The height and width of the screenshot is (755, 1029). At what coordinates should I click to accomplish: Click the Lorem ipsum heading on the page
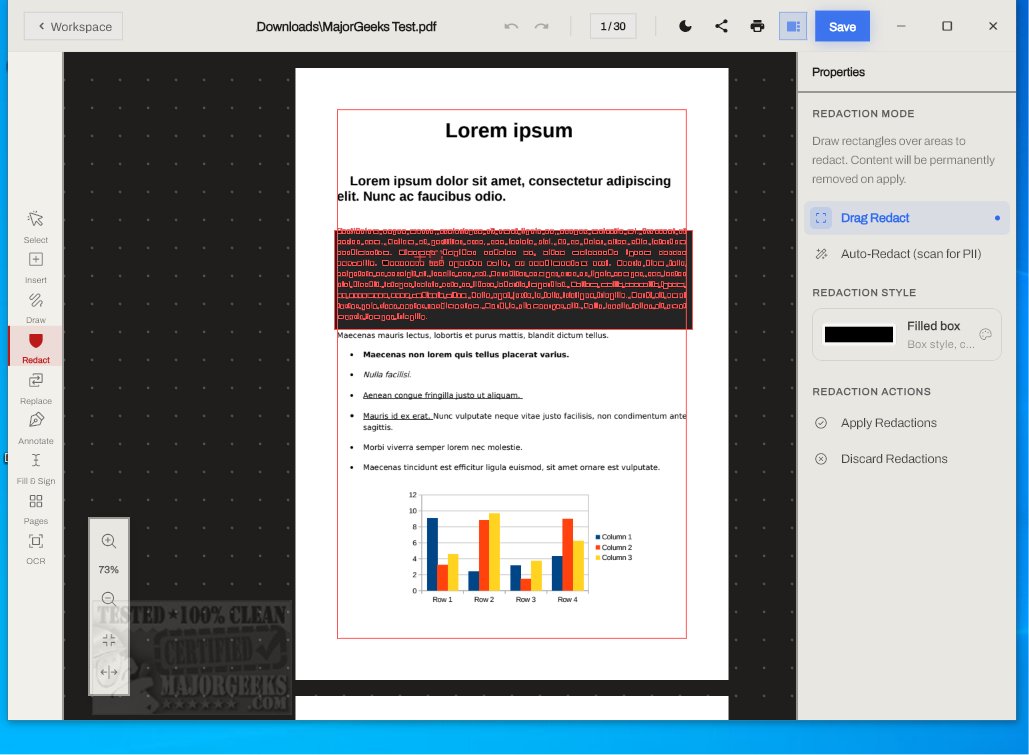tap(509, 130)
